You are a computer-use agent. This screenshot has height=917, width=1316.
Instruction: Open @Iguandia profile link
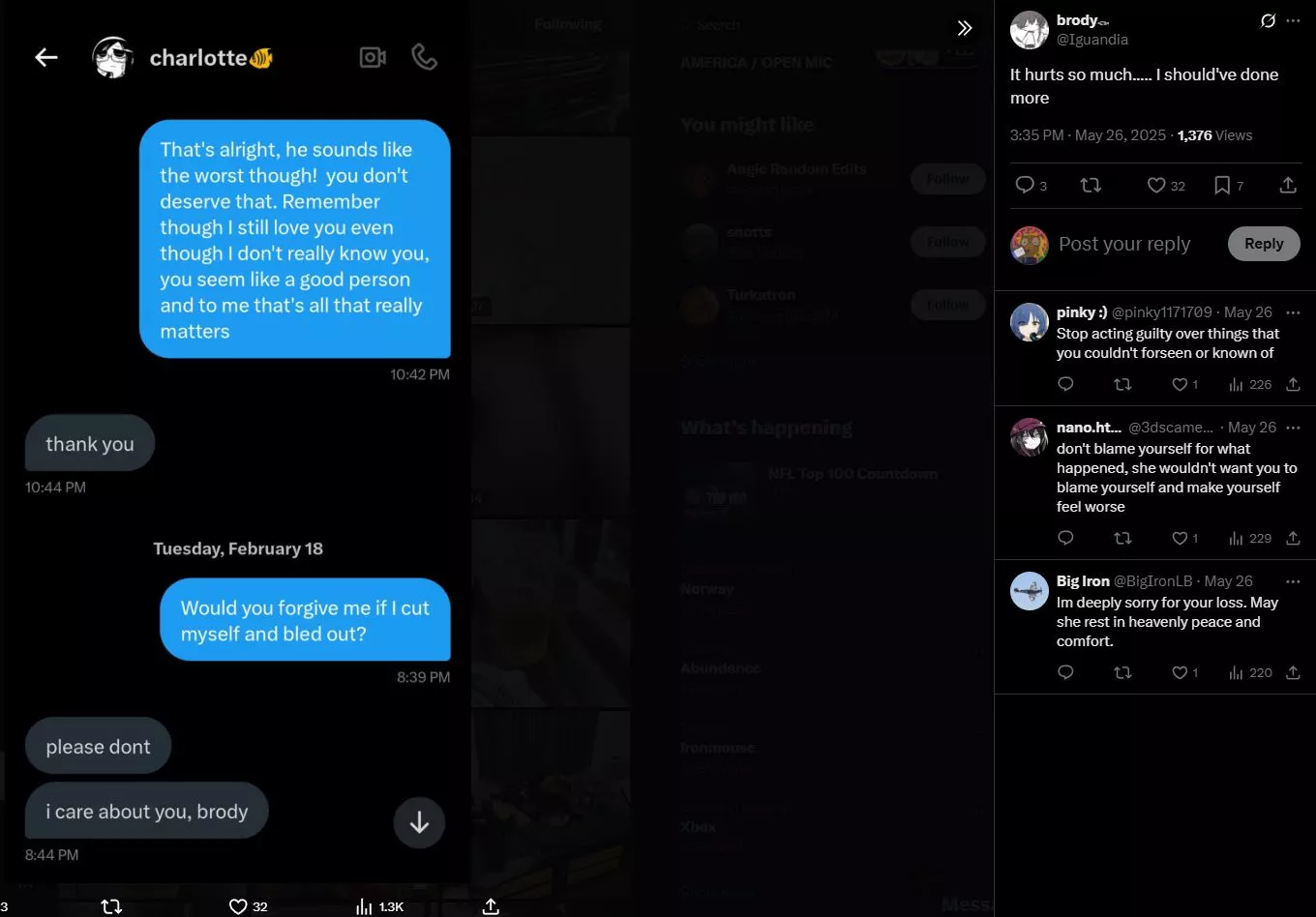[1092, 40]
